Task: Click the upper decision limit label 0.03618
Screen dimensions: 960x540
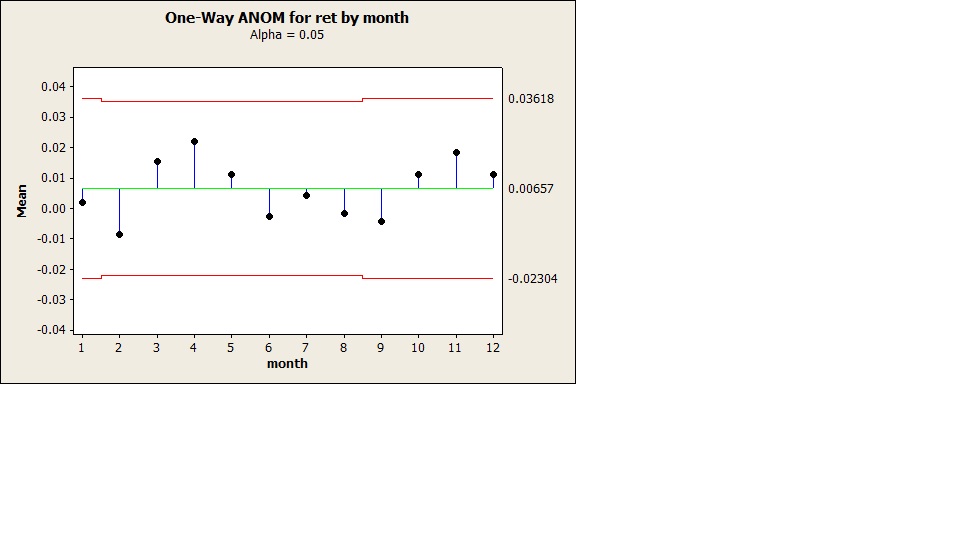Action: tap(531, 99)
